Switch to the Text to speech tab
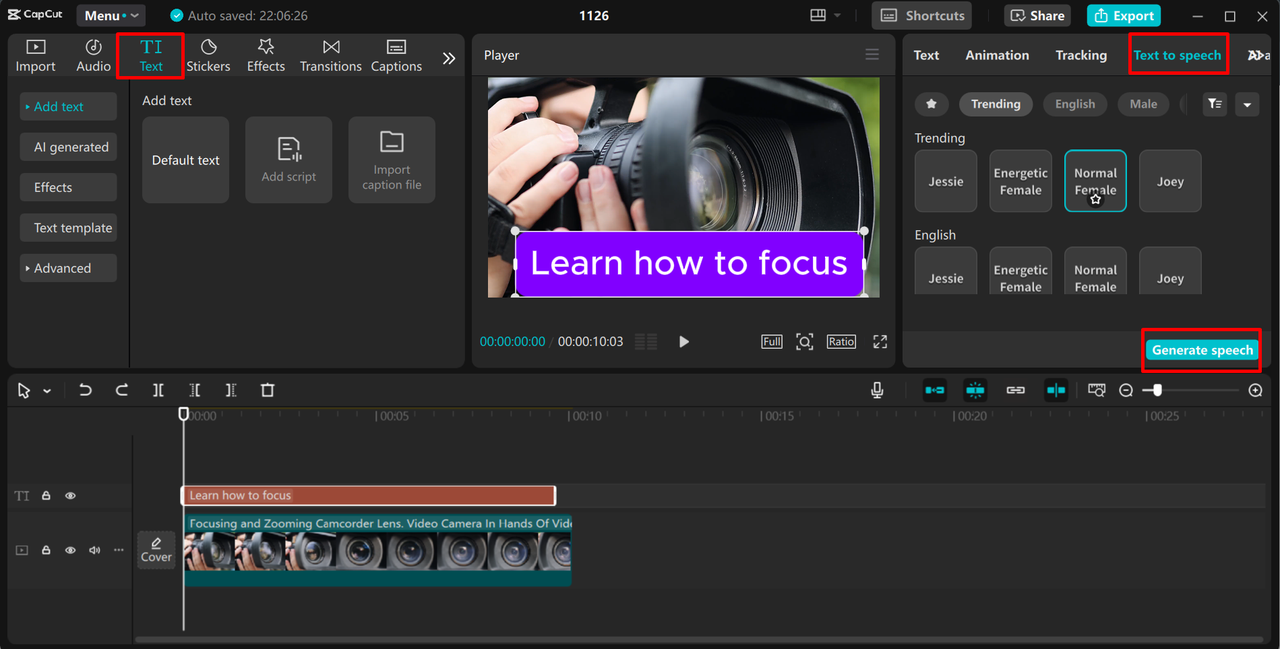 click(x=1177, y=55)
